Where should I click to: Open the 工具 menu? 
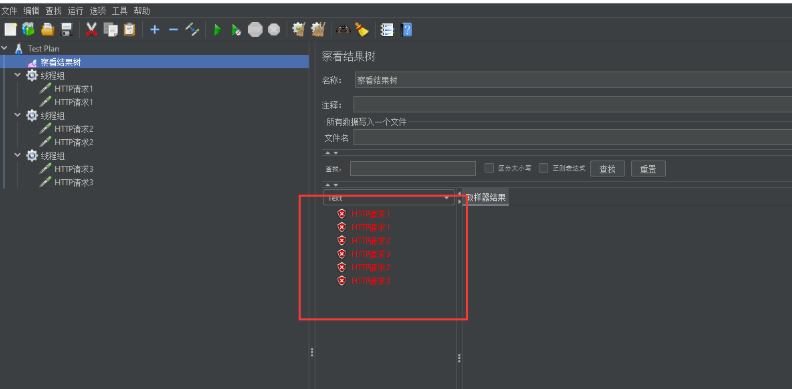[120, 11]
